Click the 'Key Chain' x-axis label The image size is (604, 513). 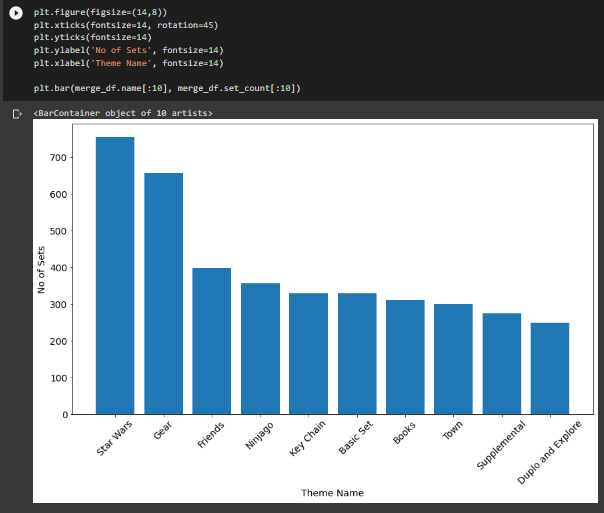tap(307, 438)
